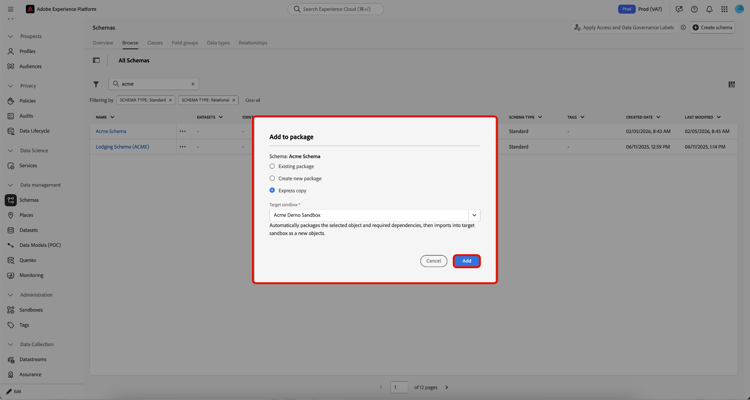Collapse the Data Science sidebar section
Viewport: 750px width, 400px height.
tap(11, 151)
